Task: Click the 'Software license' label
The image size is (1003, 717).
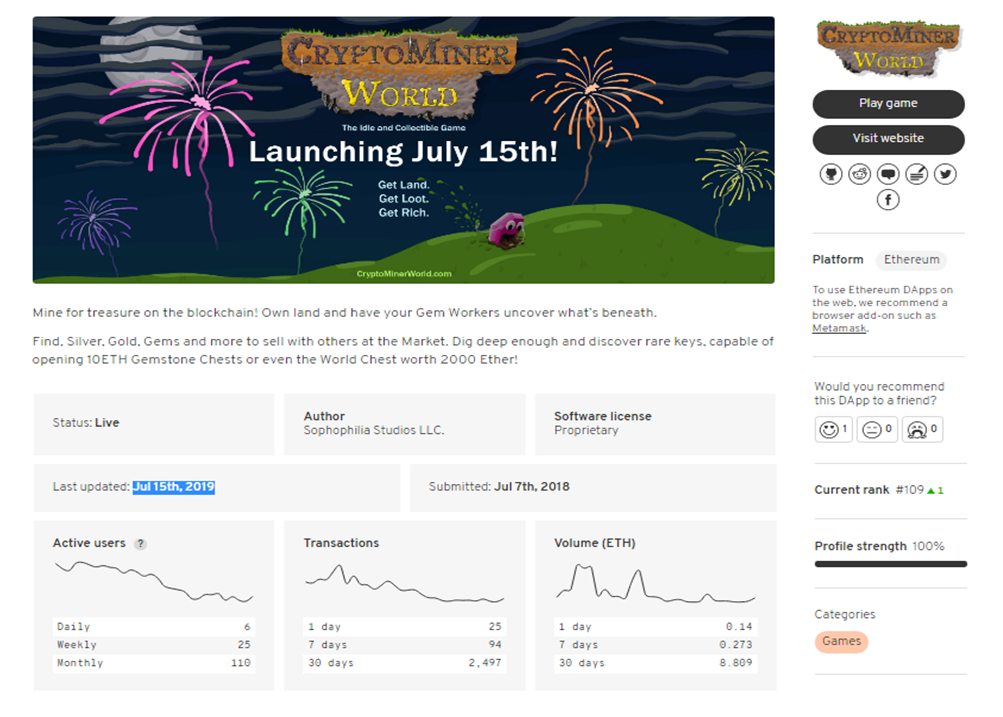Action: 603,416
